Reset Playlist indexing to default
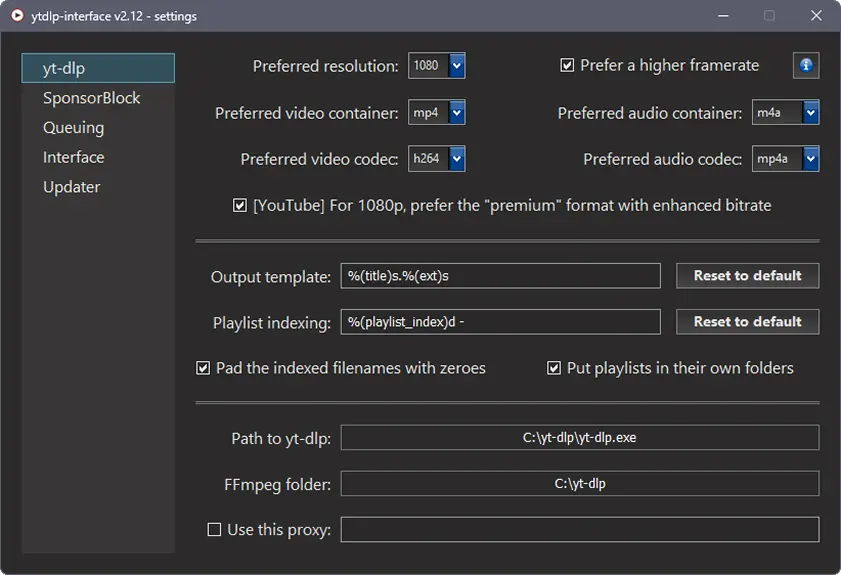This screenshot has width=841, height=575. coord(747,322)
